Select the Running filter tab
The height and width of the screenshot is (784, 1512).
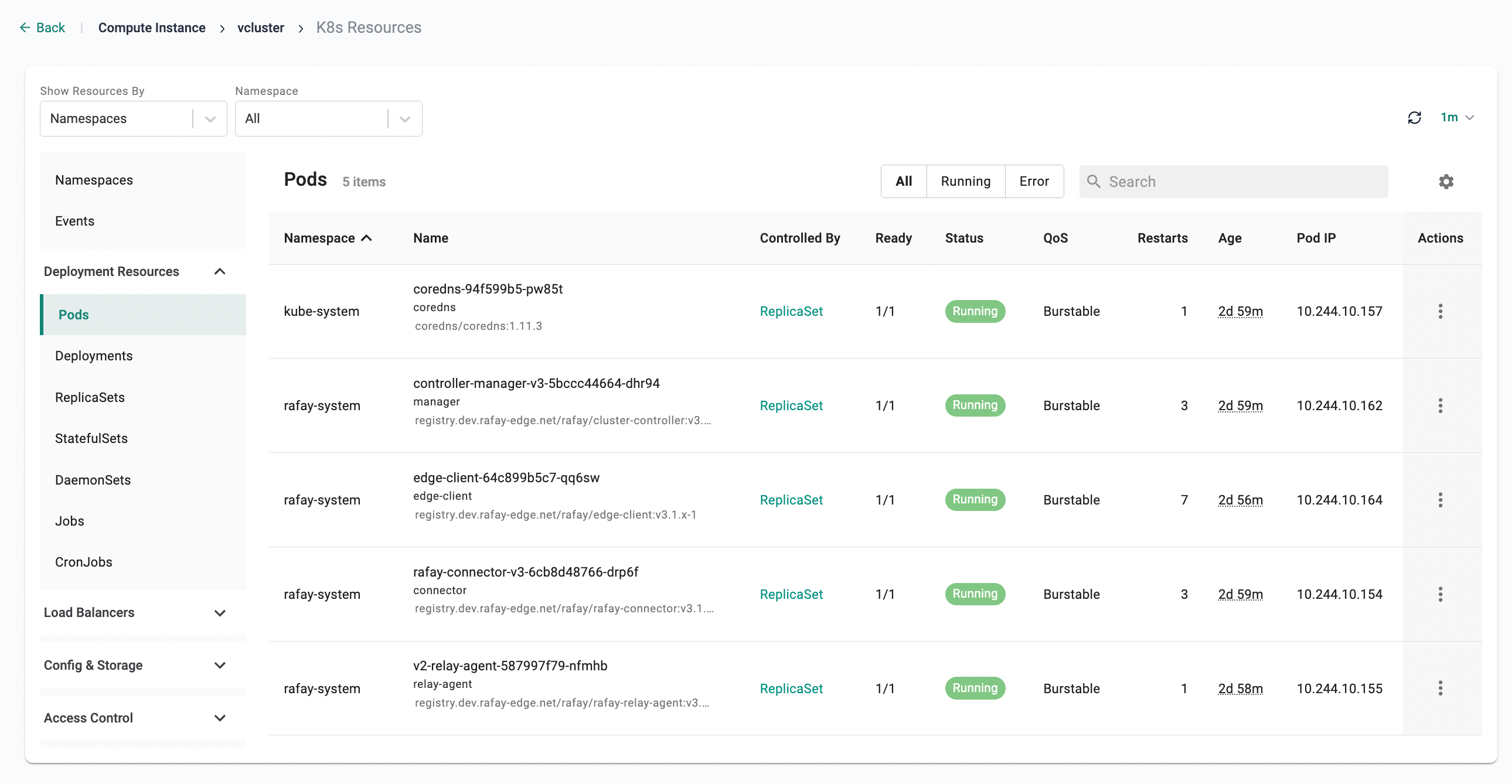(966, 181)
